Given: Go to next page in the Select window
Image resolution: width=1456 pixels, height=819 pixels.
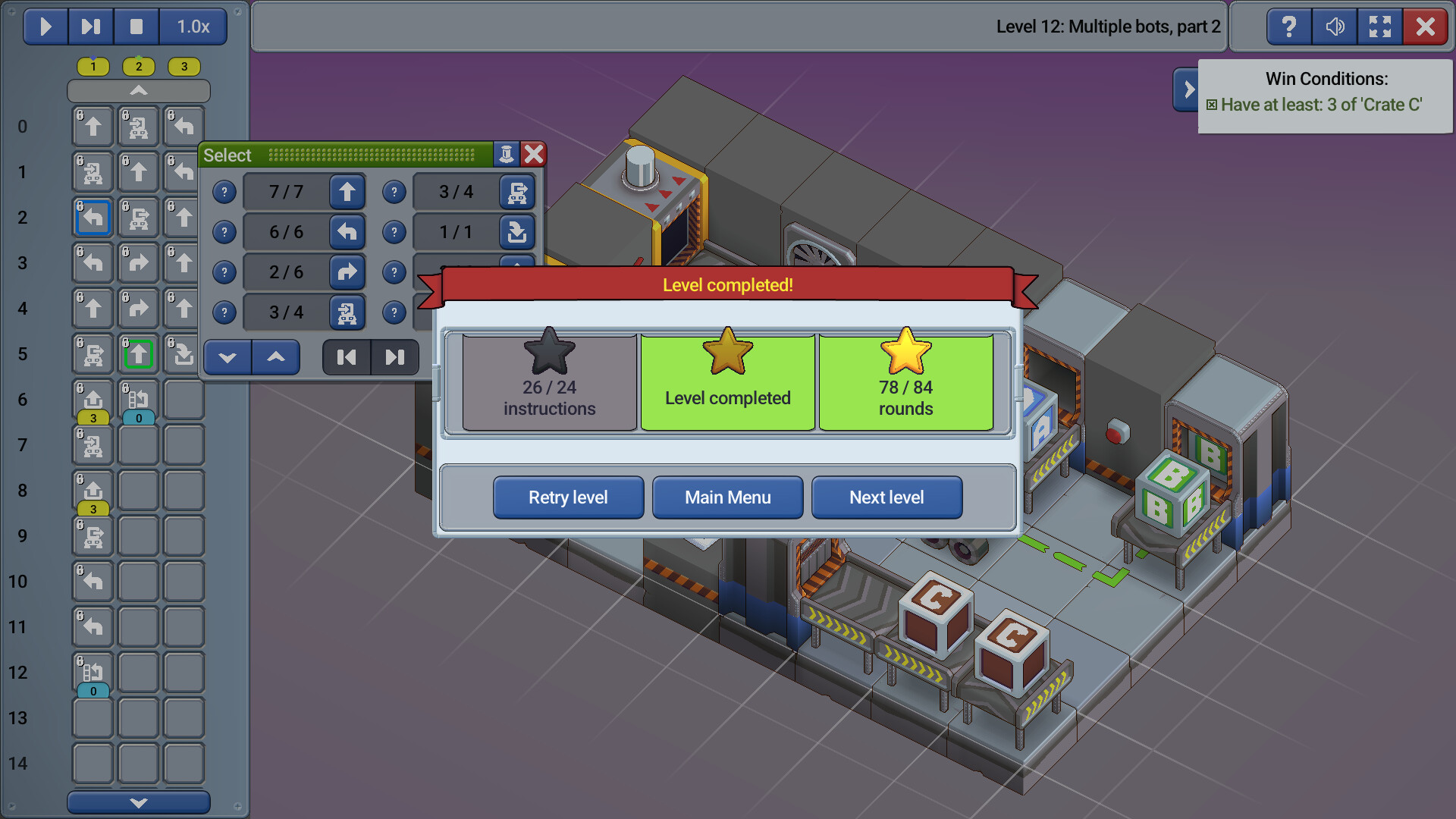Looking at the screenshot, I should click(394, 357).
